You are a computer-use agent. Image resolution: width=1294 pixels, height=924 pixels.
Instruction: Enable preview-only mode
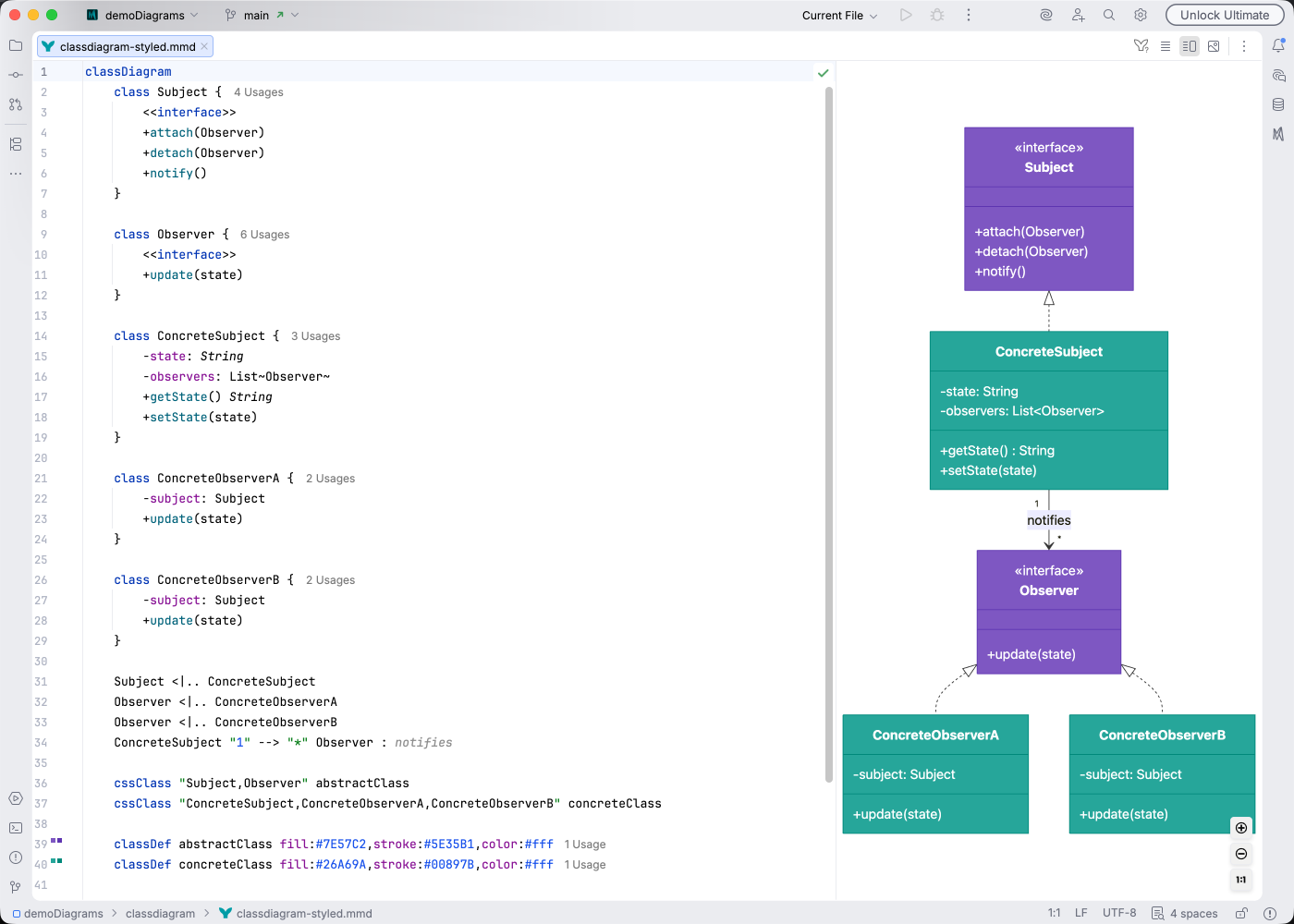coord(1213,45)
